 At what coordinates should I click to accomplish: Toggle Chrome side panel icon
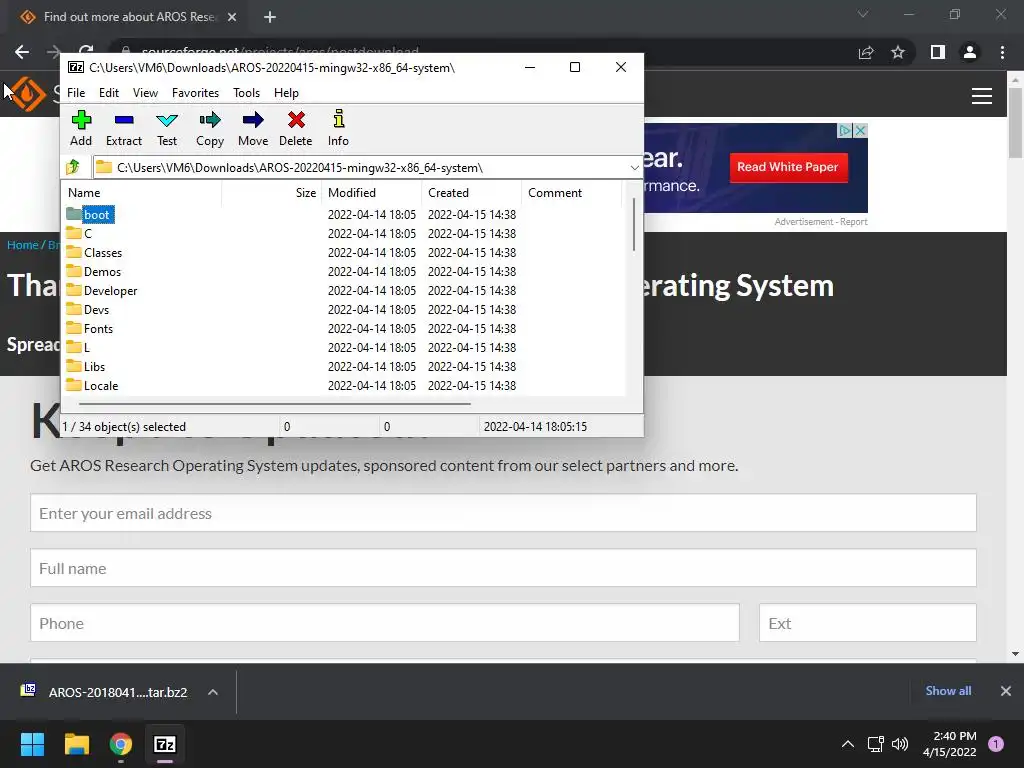point(938,52)
